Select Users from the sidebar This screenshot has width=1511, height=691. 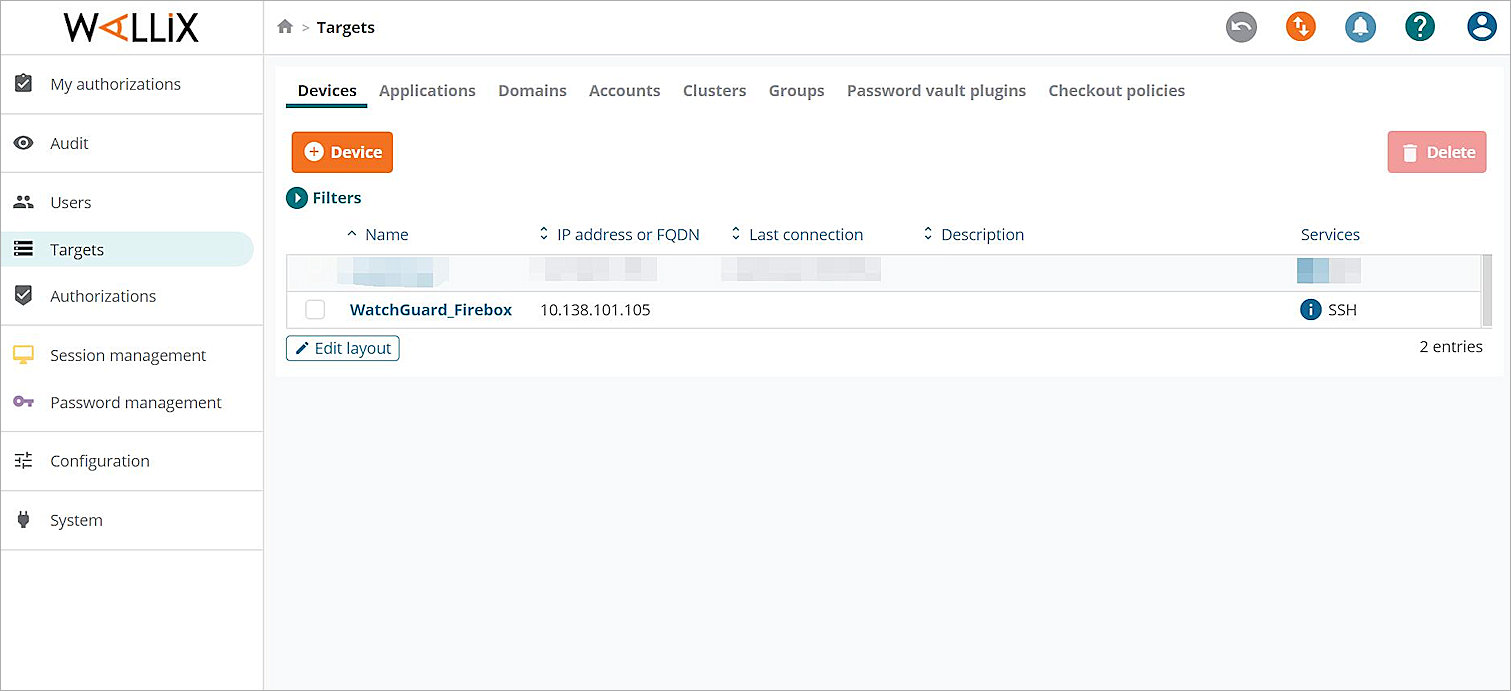(x=70, y=202)
